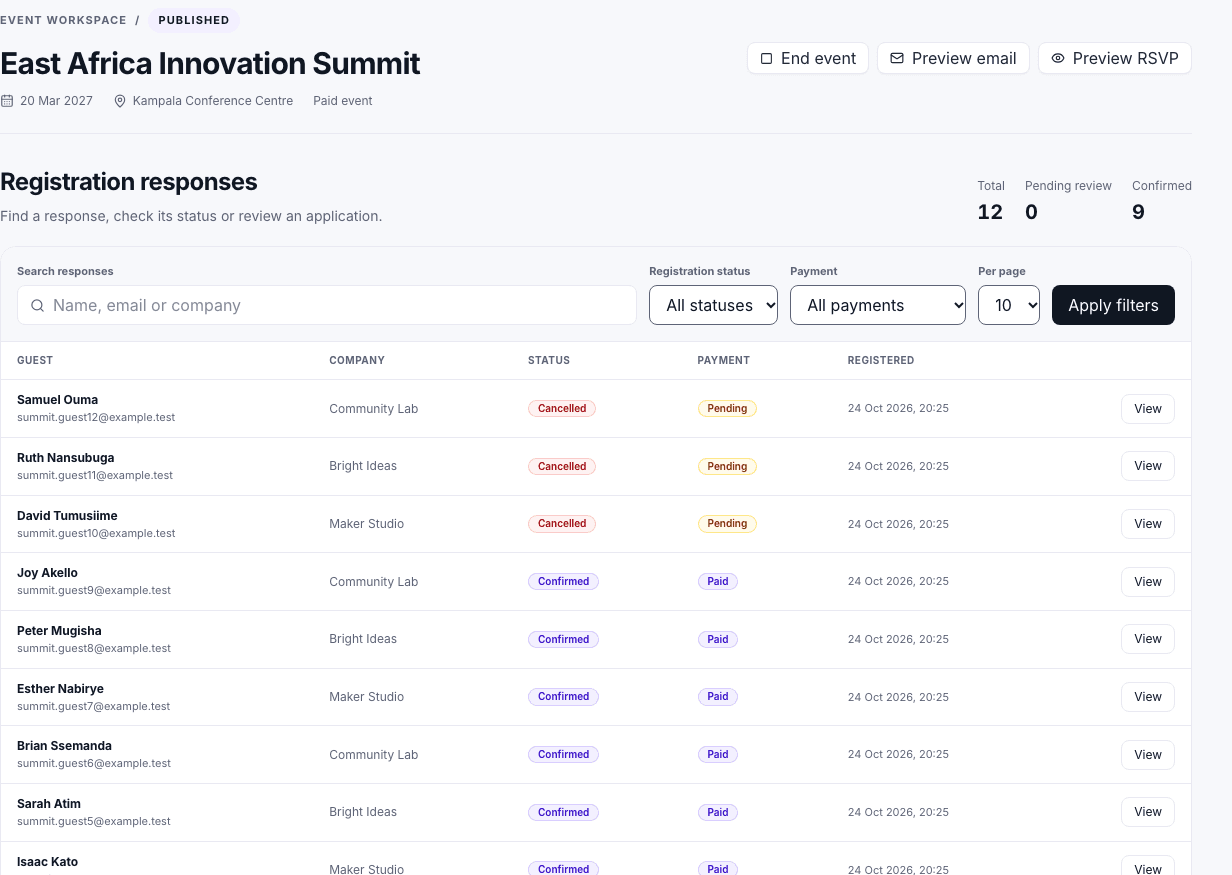Select guest name Samuel Ouma

click(57, 400)
